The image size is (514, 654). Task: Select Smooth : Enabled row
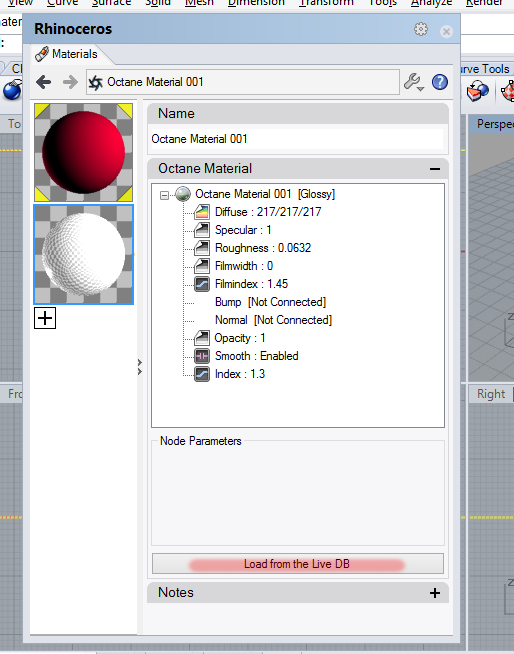click(257, 356)
